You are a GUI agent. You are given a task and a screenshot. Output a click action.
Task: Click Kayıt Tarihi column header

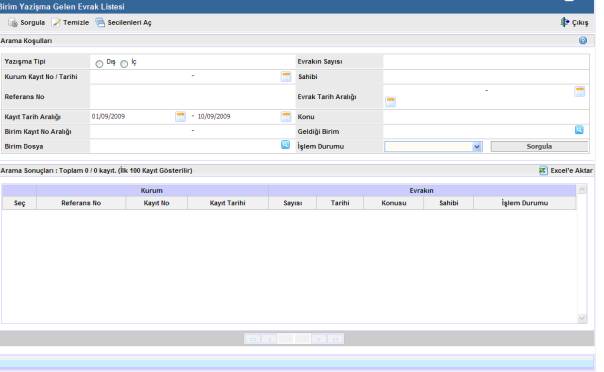(x=228, y=203)
